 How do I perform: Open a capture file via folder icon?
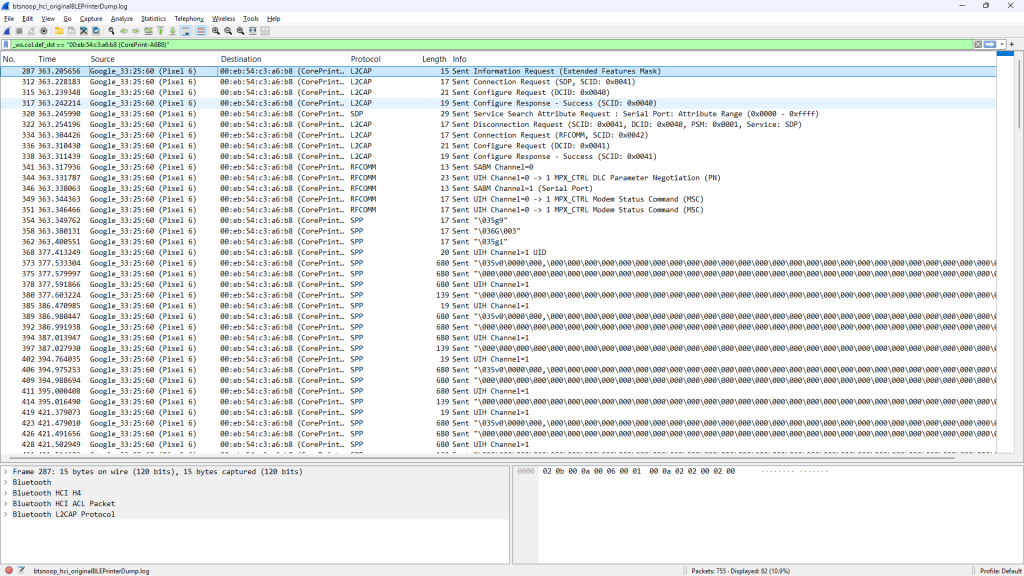(59, 31)
